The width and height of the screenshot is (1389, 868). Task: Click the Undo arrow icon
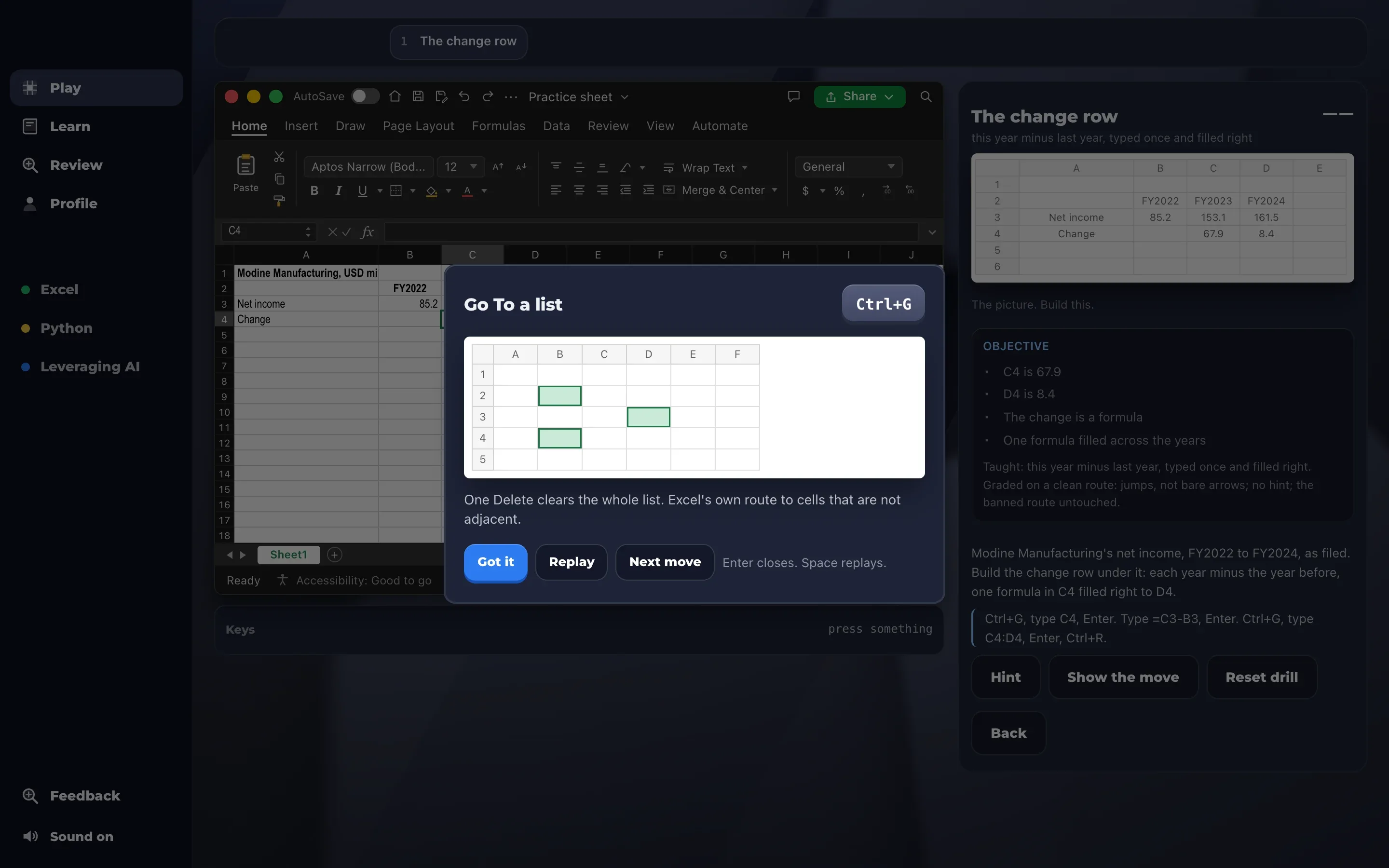[x=464, y=96]
